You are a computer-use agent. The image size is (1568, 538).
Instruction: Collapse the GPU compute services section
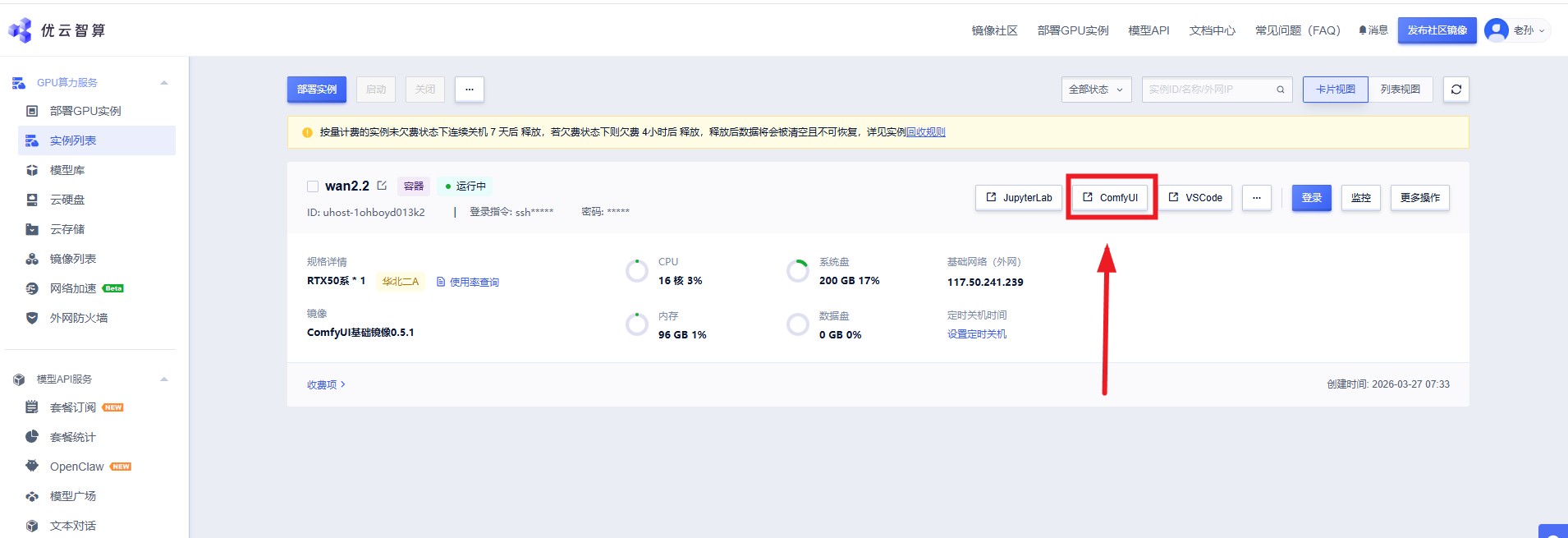click(164, 83)
